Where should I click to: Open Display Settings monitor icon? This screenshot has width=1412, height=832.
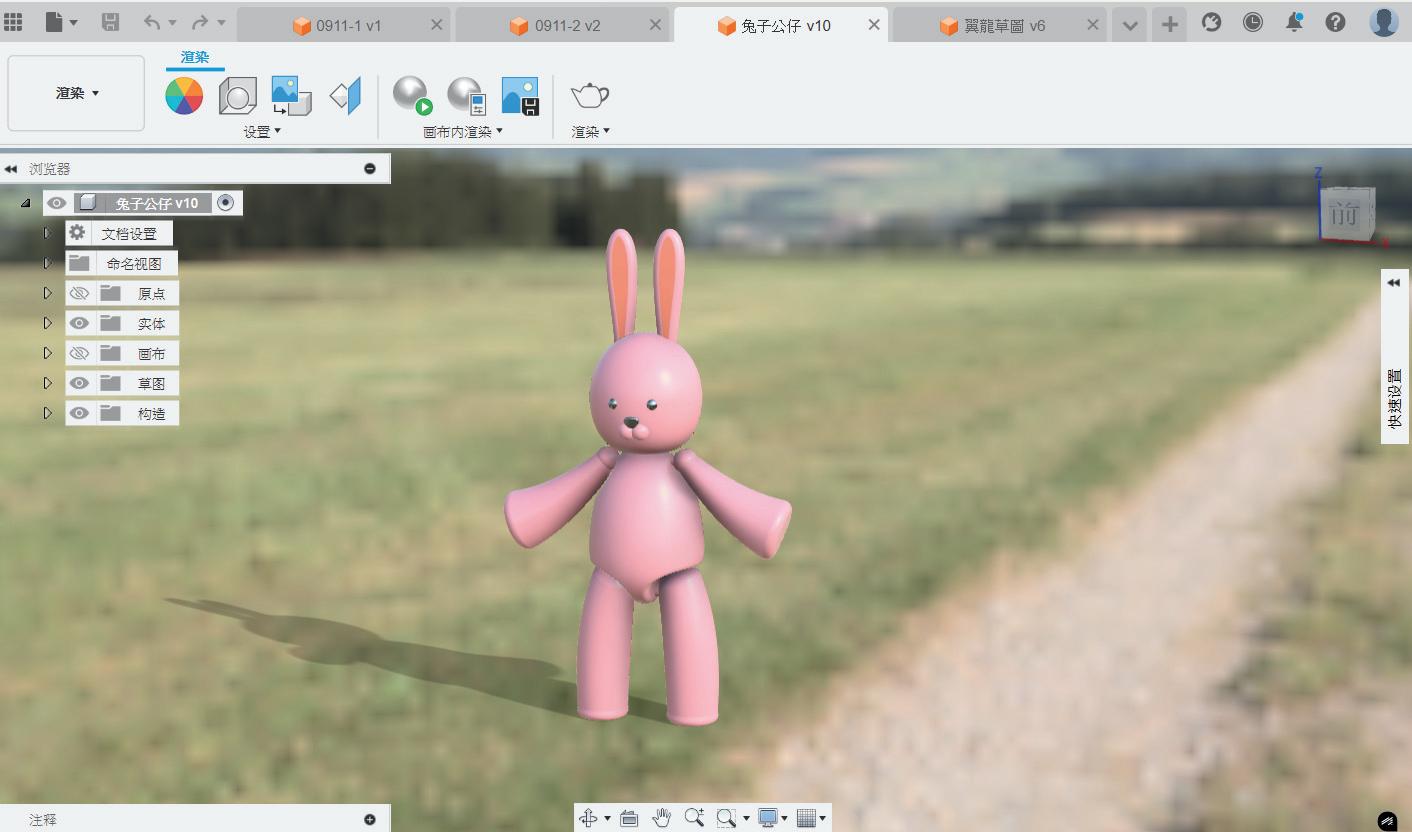(767, 818)
